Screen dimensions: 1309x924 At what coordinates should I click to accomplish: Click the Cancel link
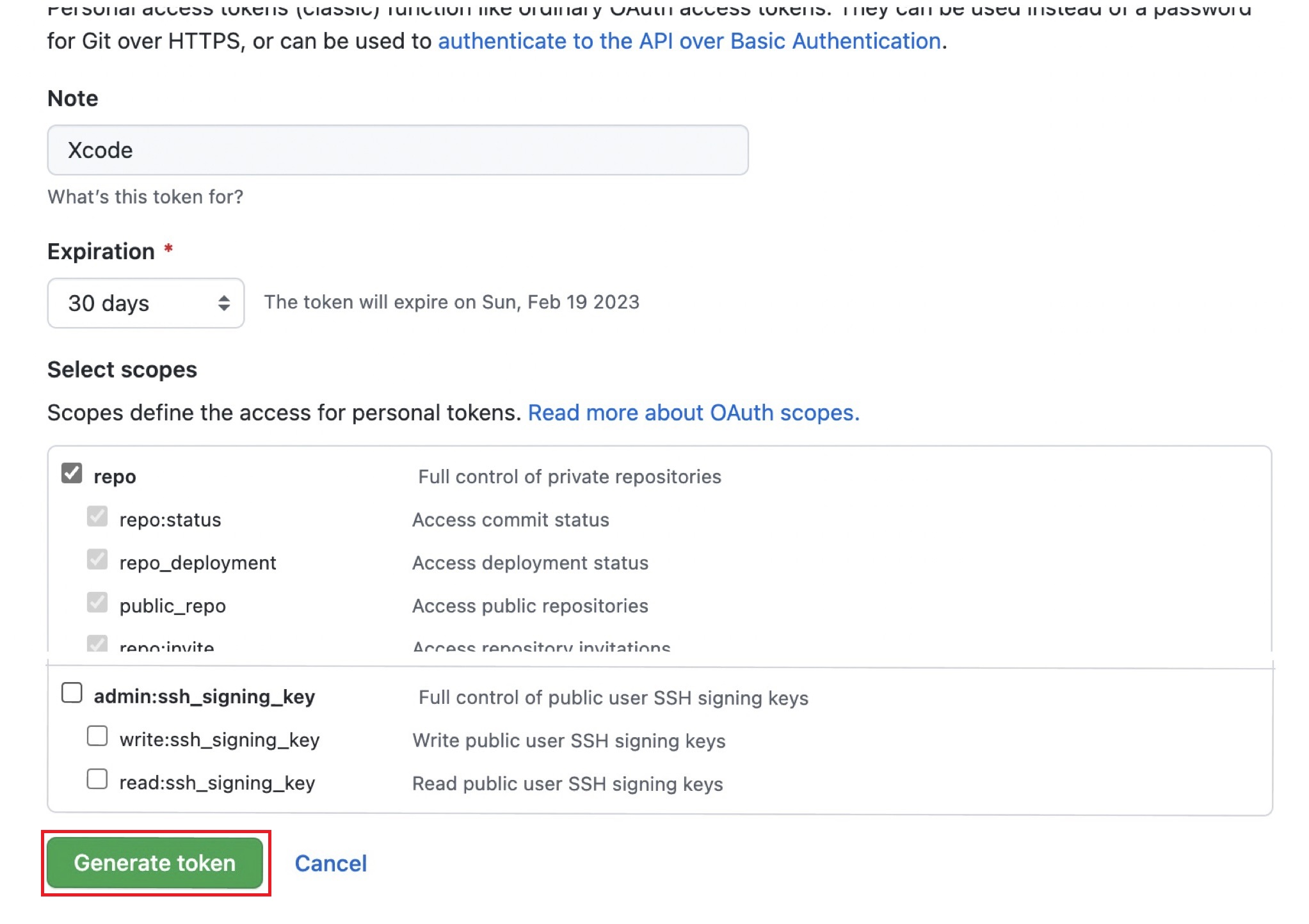(x=330, y=863)
